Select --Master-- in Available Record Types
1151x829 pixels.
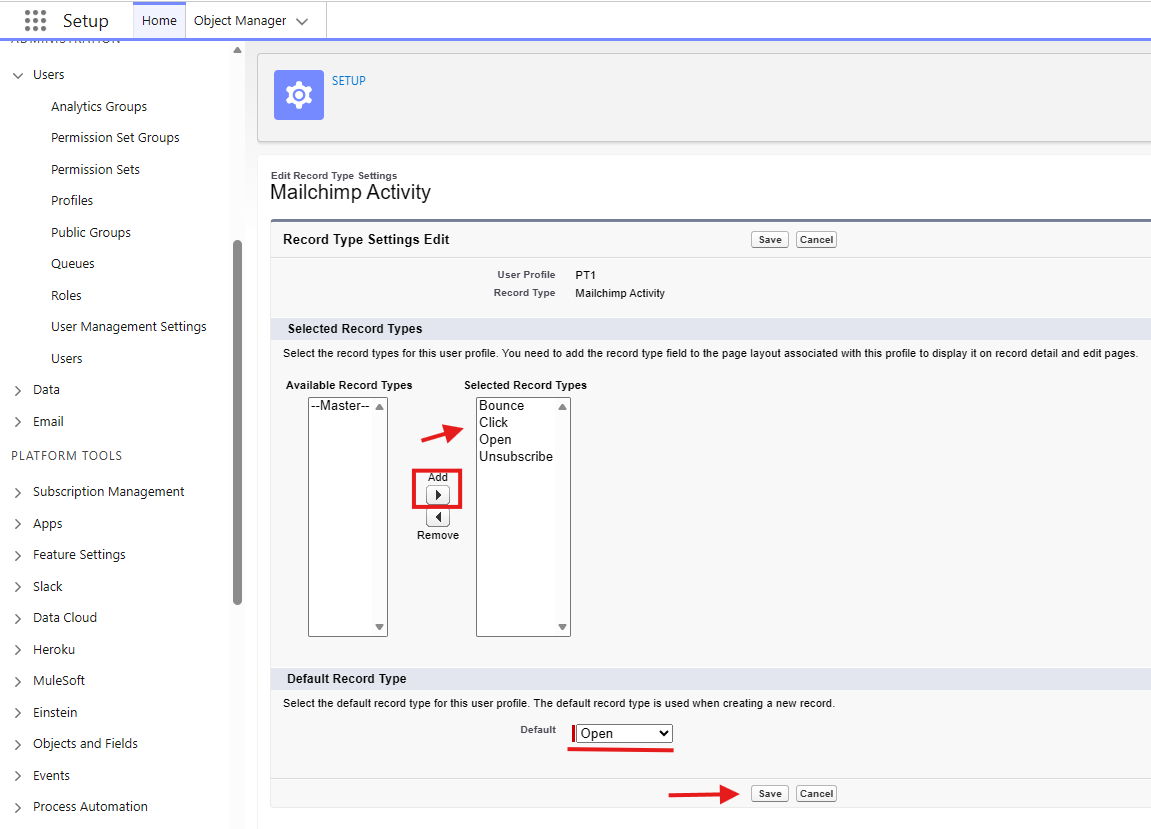(341, 406)
